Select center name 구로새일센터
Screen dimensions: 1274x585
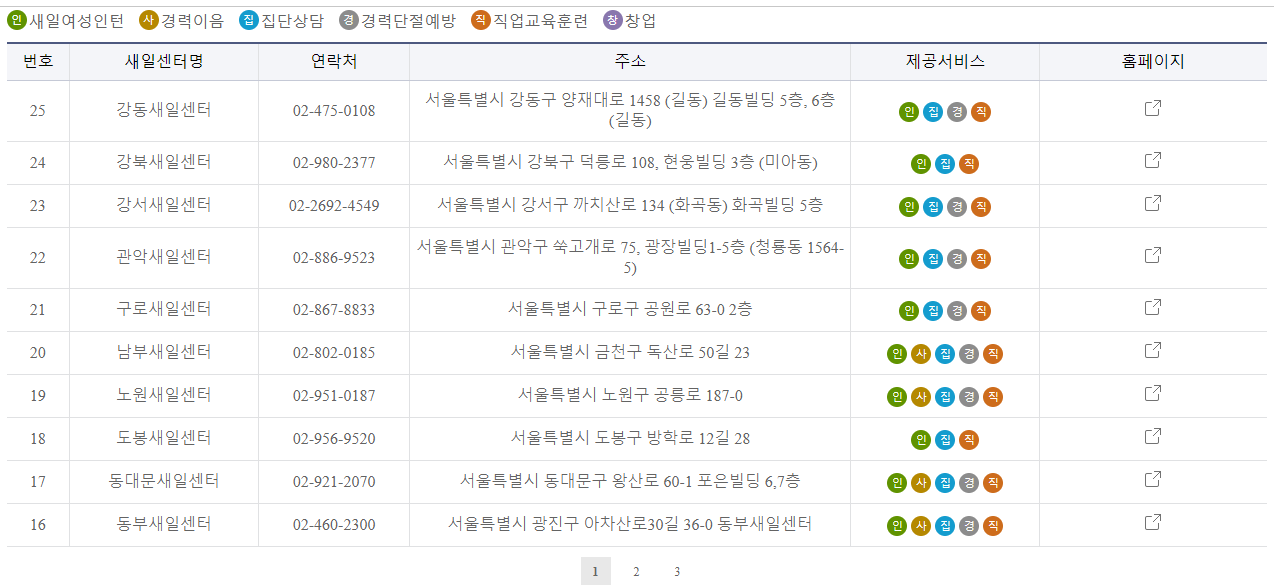(164, 309)
